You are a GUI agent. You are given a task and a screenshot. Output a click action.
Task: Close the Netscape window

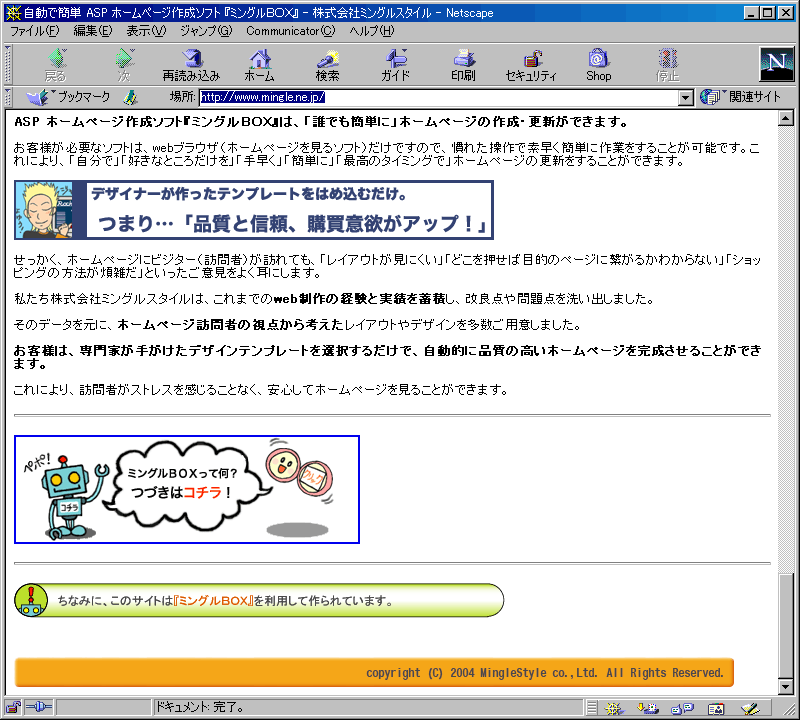(x=786, y=13)
